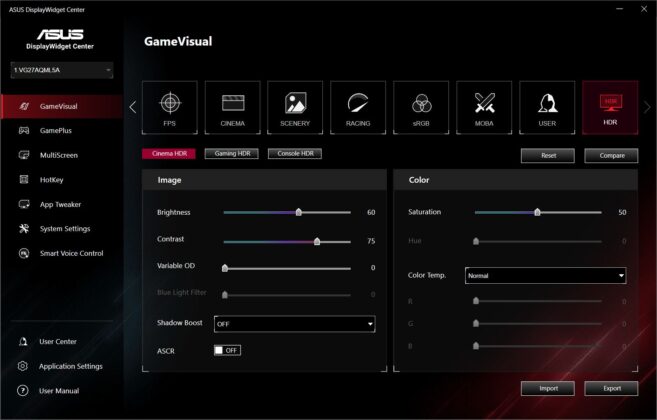Click the MultiScreen monitor icon
657x420 pixels.
[x=24, y=155]
